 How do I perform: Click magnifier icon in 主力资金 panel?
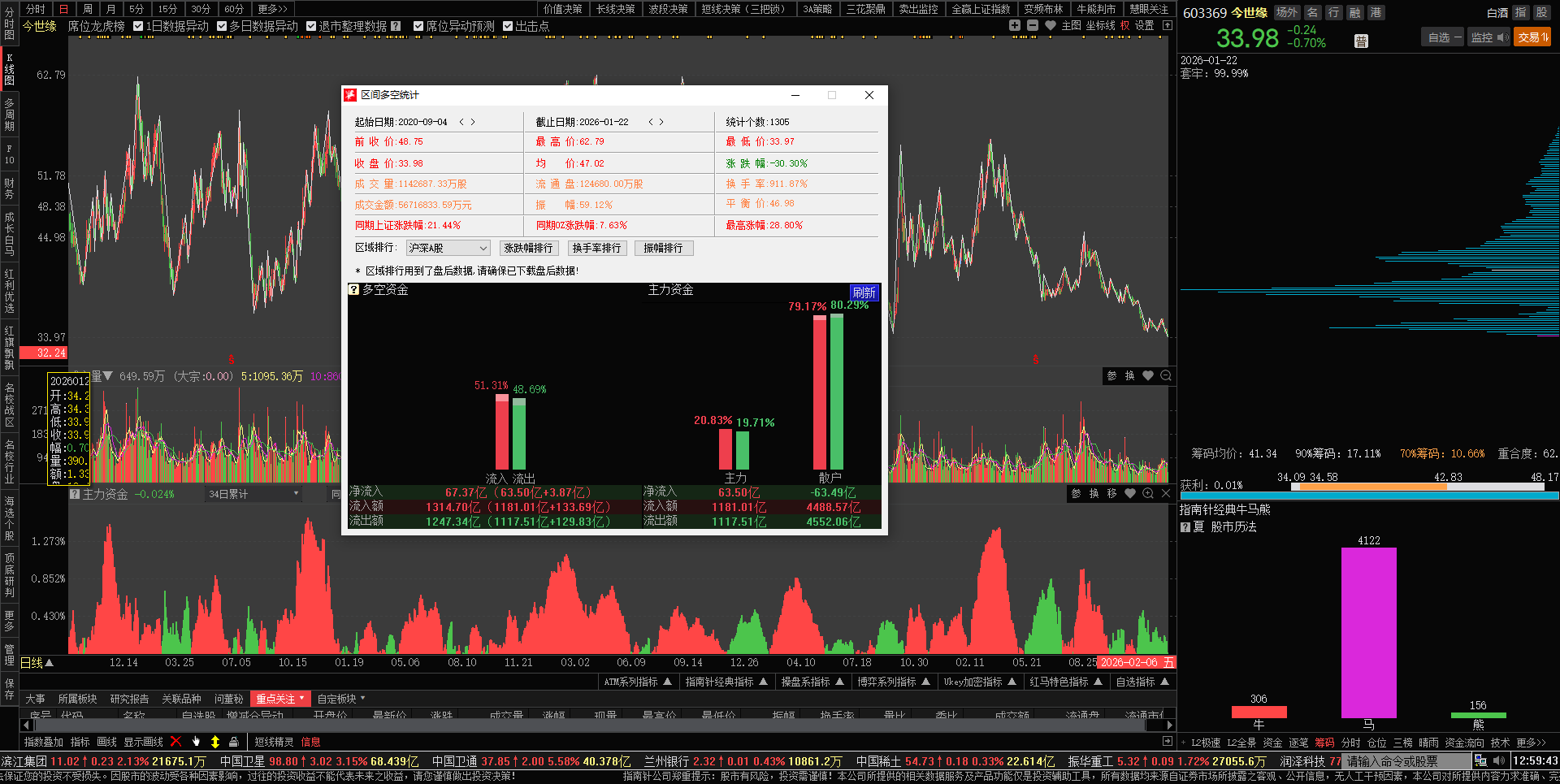pos(1148,494)
